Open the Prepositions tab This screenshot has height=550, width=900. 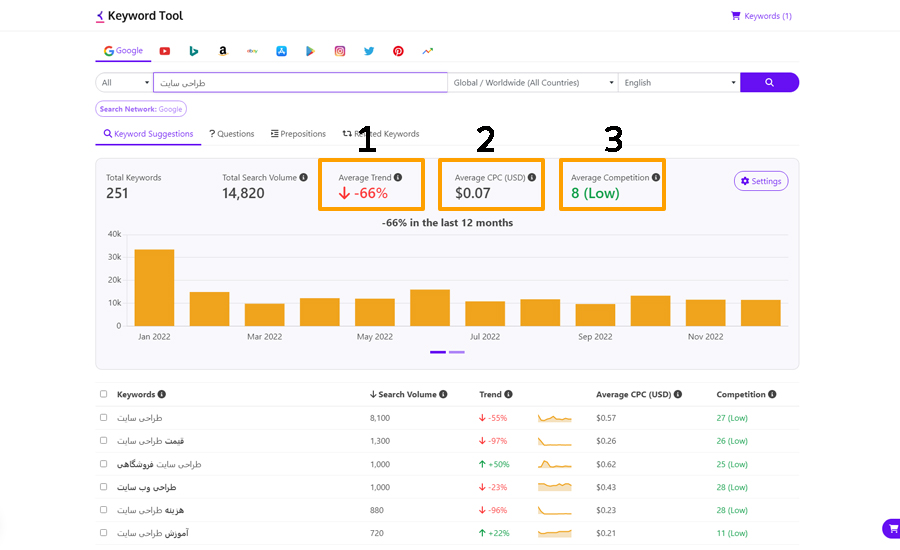(x=298, y=134)
